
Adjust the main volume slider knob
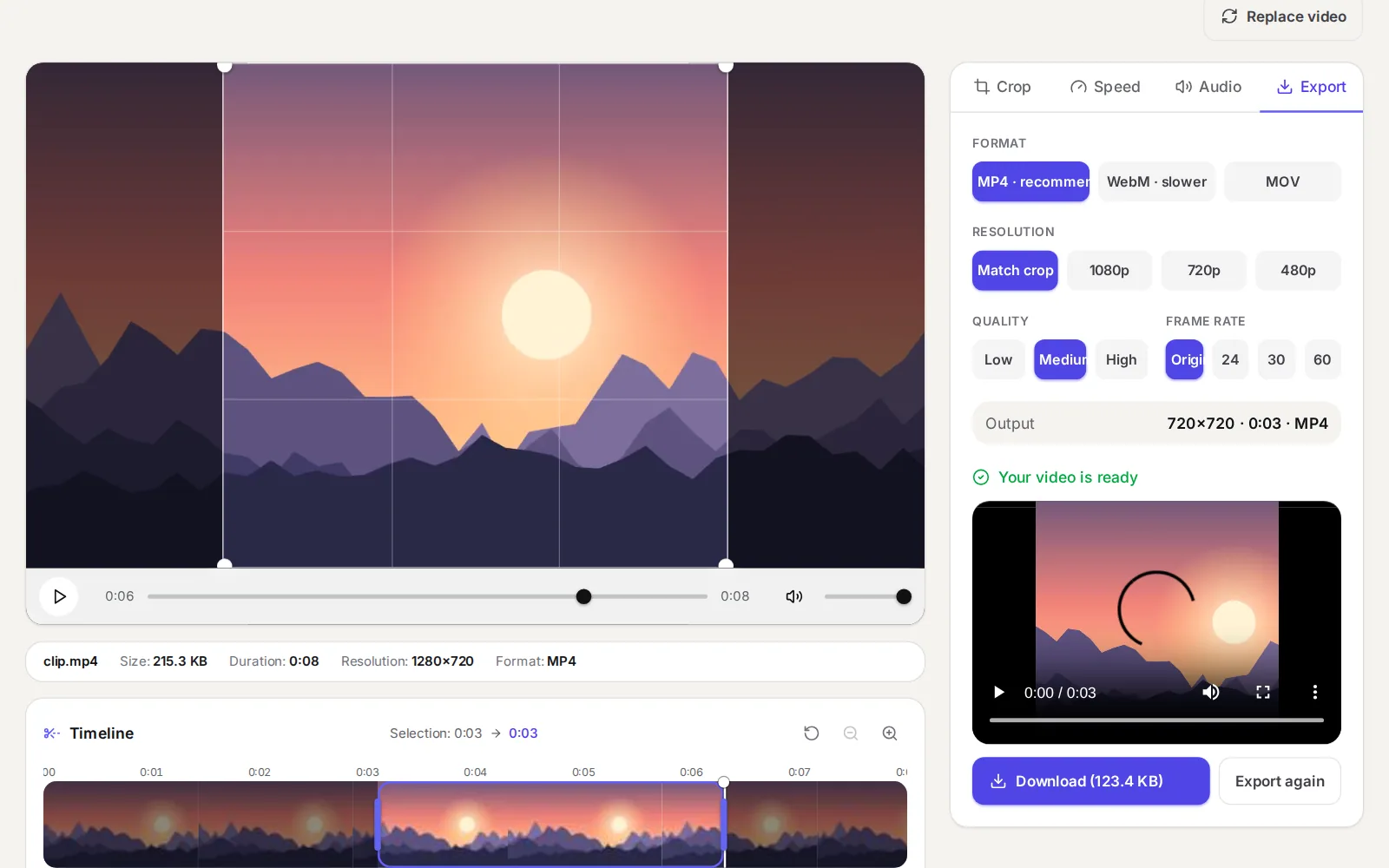[903, 596]
